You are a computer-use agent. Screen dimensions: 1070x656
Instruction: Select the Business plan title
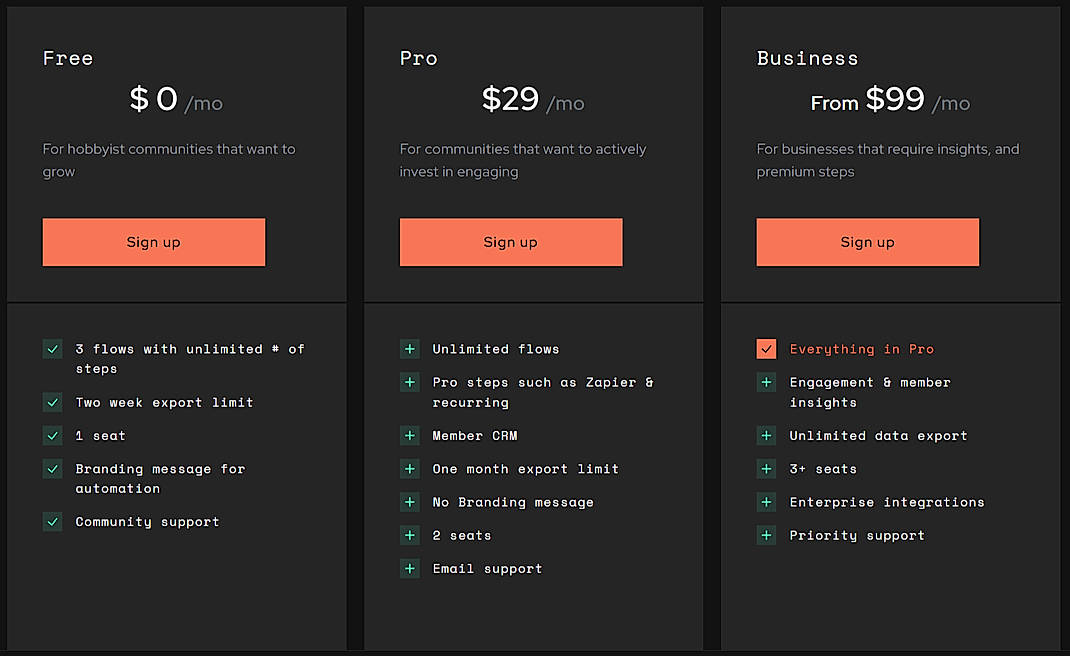coord(807,58)
